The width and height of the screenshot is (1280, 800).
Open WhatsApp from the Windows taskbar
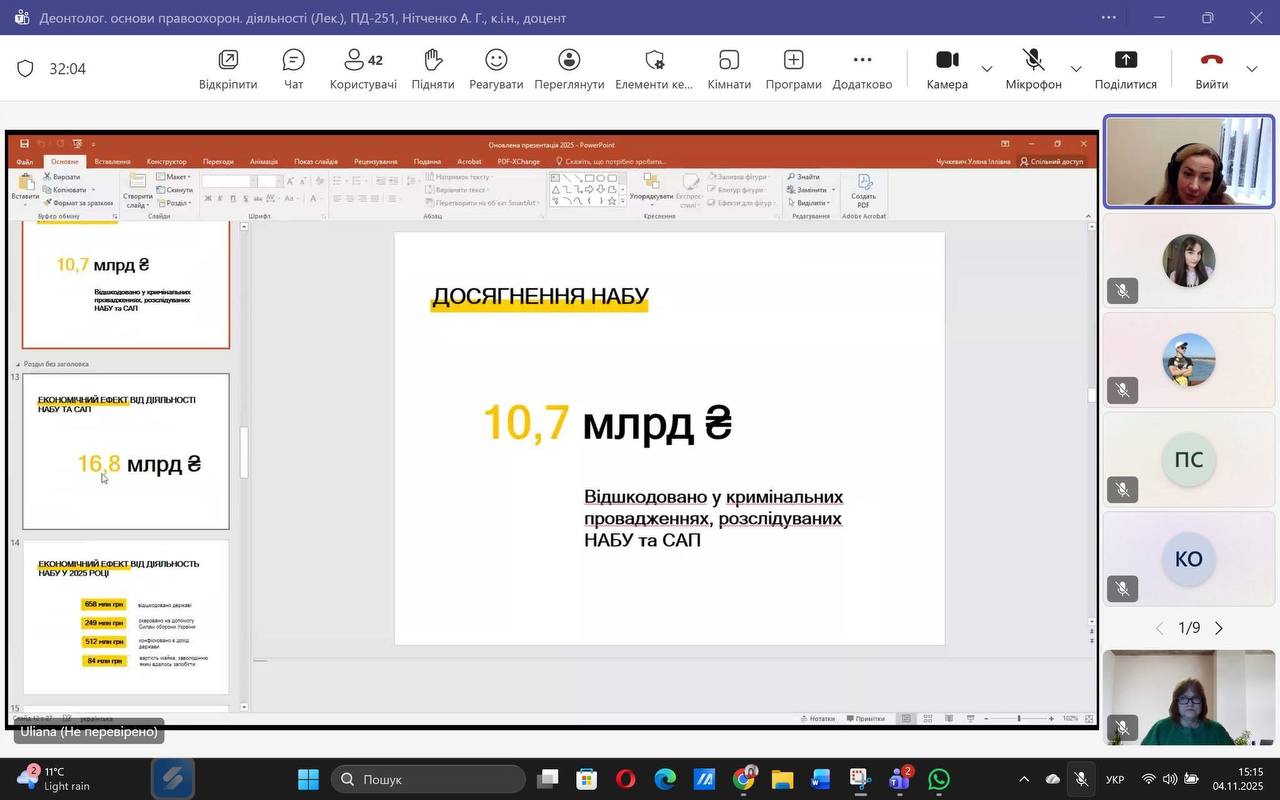(x=938, y=779)
